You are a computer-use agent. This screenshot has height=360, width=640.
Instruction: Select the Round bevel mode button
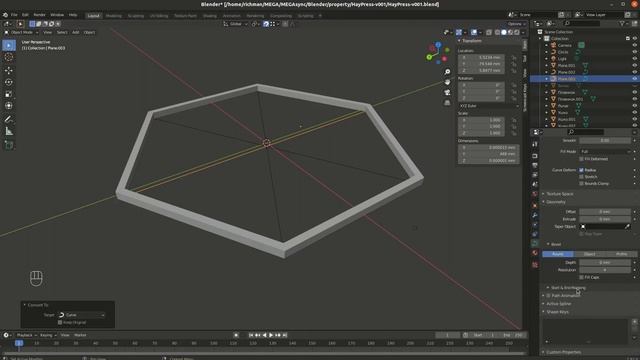(558, 254)
